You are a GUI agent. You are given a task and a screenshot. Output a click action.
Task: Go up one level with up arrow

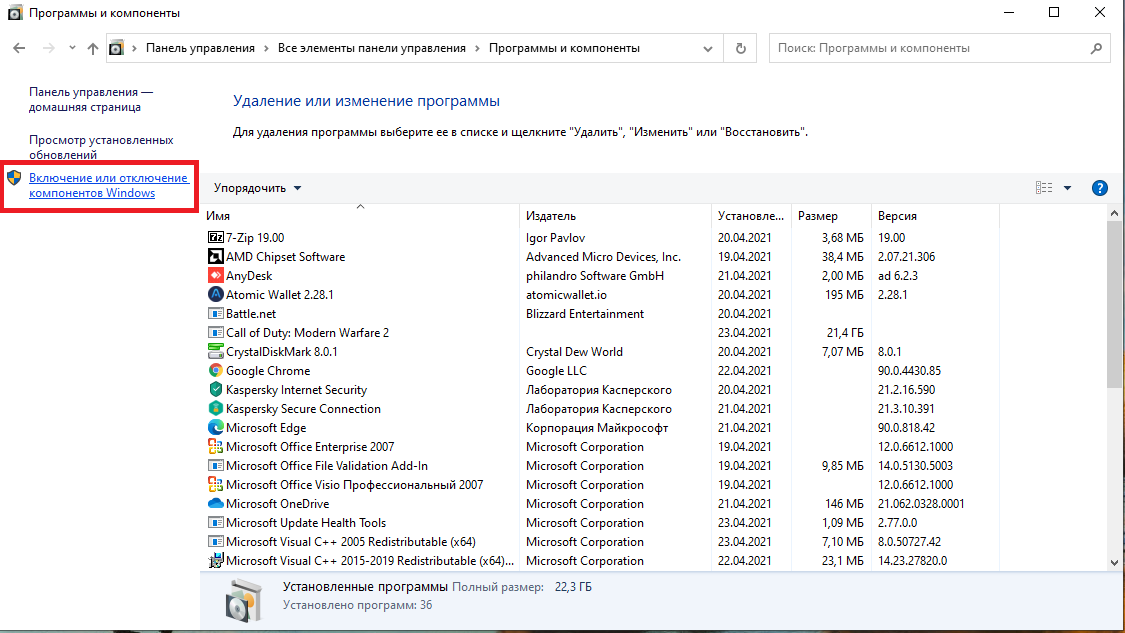click(93, 48)
